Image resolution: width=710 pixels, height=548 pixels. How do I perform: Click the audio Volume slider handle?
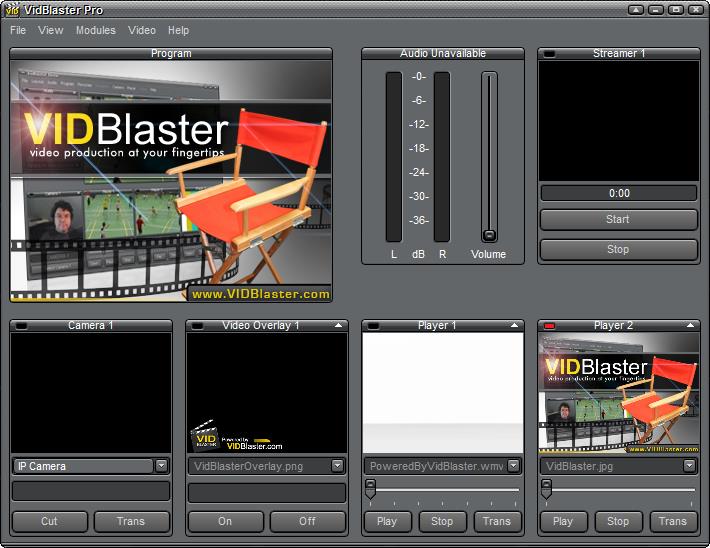pos(489,235)
